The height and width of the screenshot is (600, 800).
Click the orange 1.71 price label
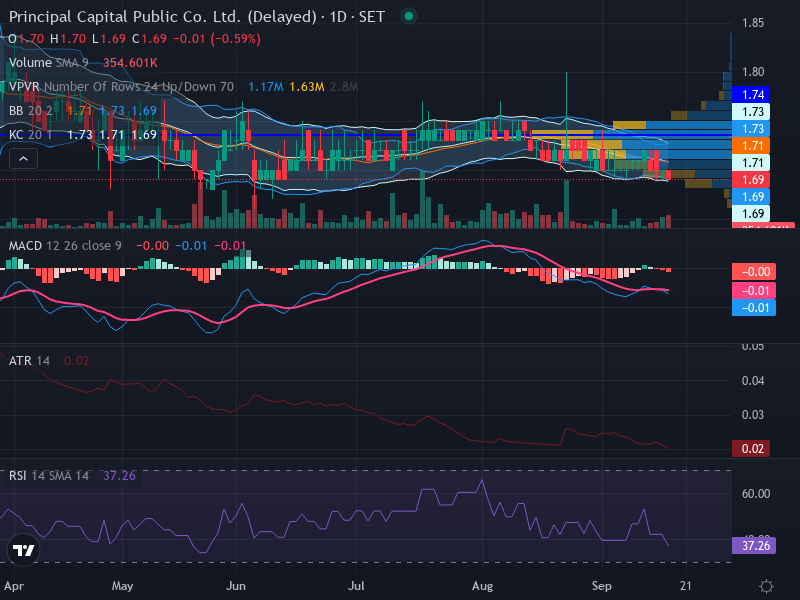[x=751, y=145]
